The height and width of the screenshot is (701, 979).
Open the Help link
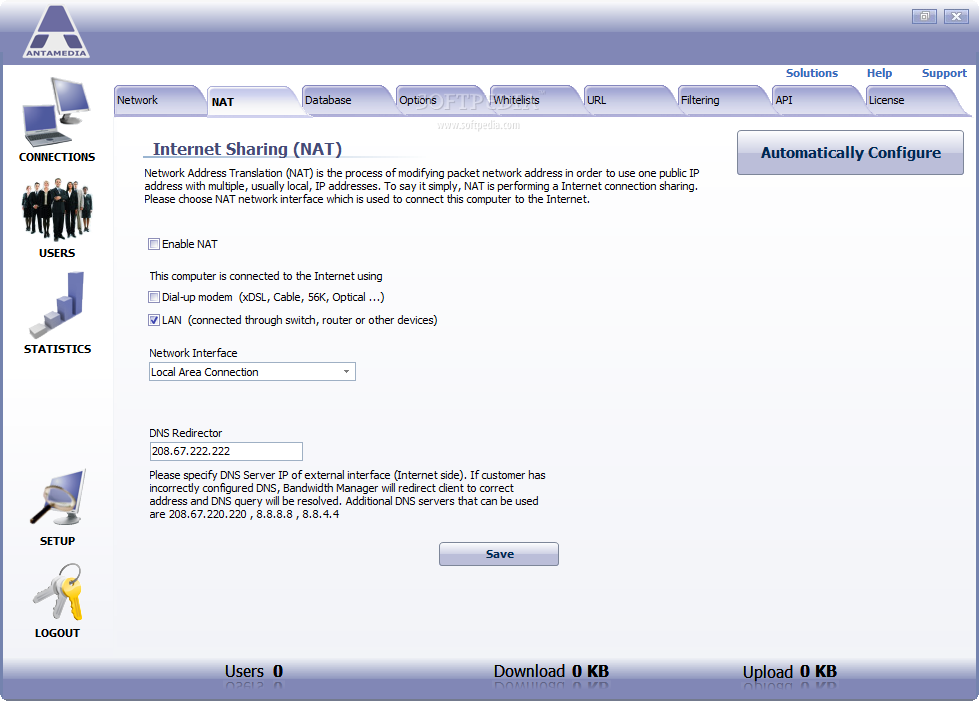coord(879,73)
